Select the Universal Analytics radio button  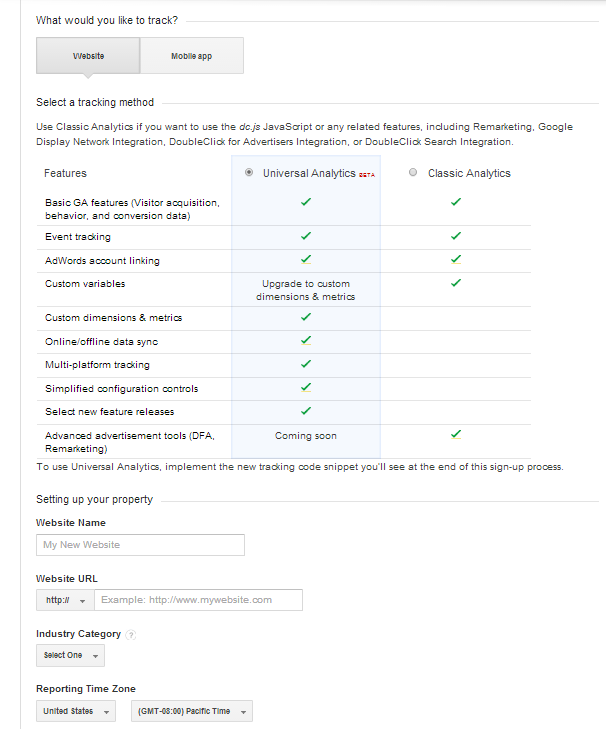point(249,173)
